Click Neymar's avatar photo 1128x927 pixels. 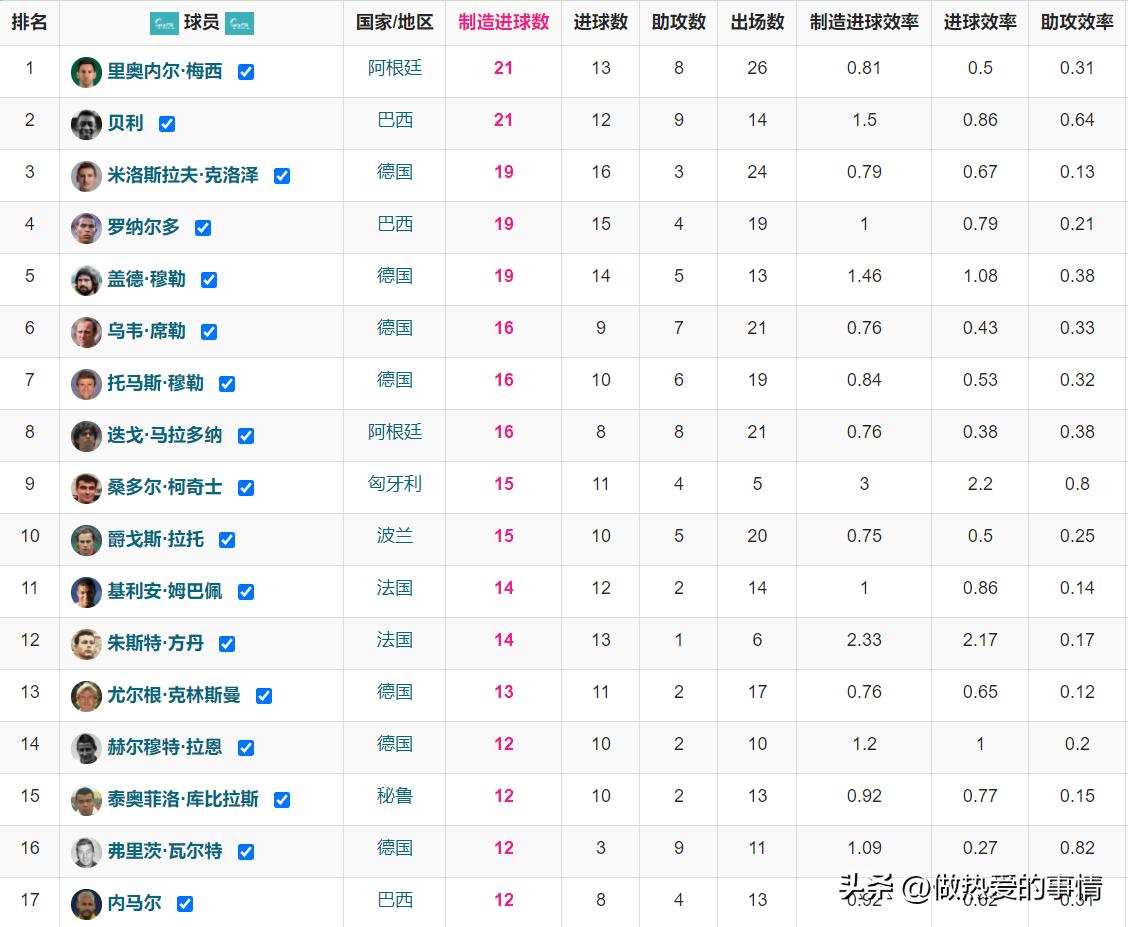(86, 903)
